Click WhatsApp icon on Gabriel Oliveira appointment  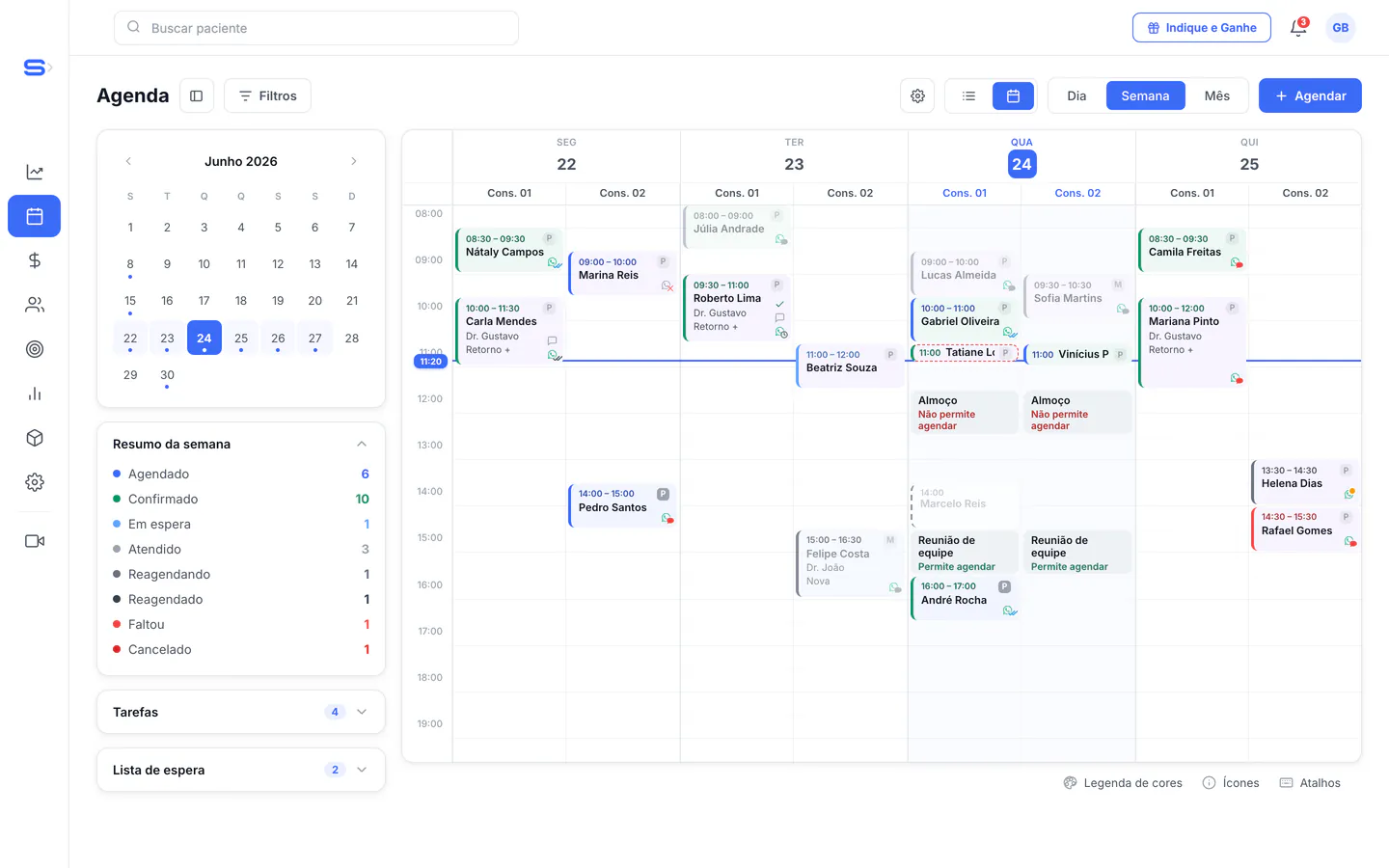[x=1009, y=332]
